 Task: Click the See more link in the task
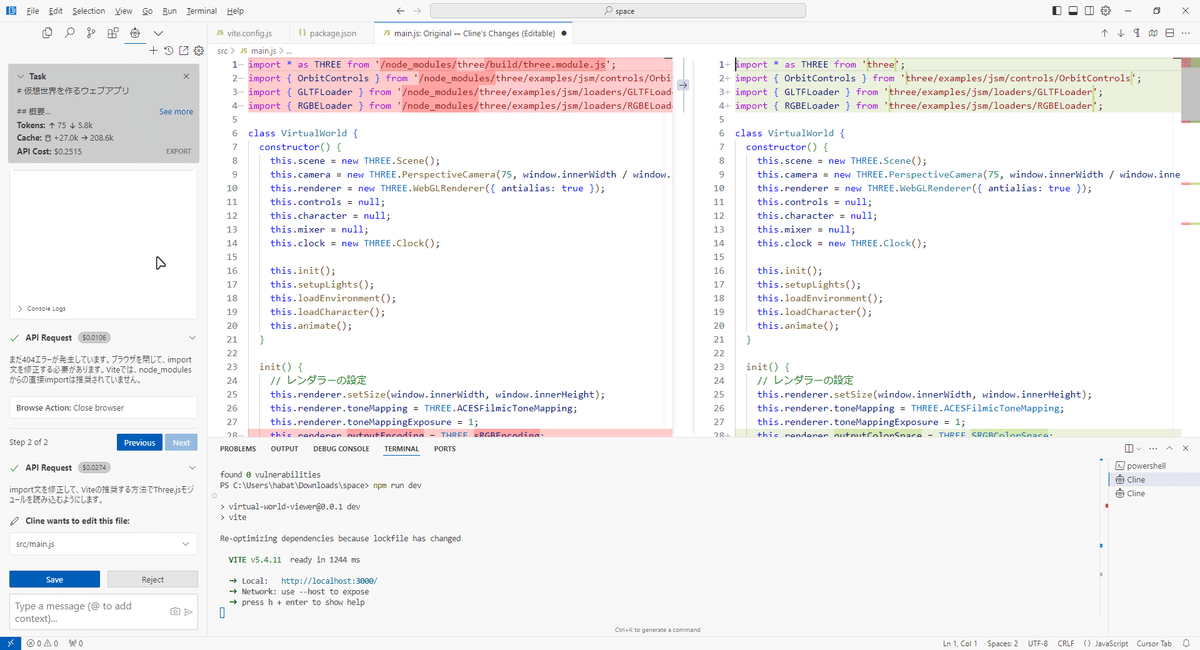[176, 111]
